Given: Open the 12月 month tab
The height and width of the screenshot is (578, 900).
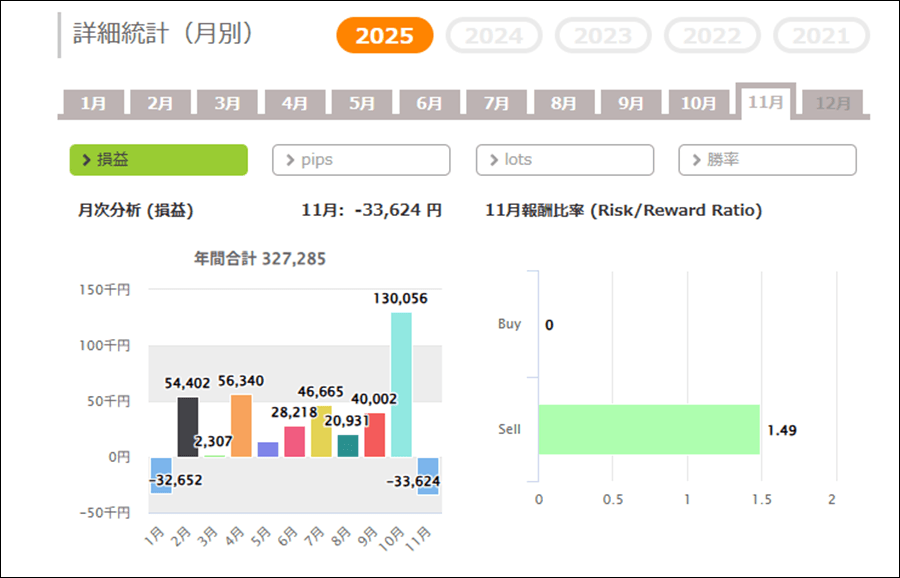Looking at the screenshot, I should (833, 103).
